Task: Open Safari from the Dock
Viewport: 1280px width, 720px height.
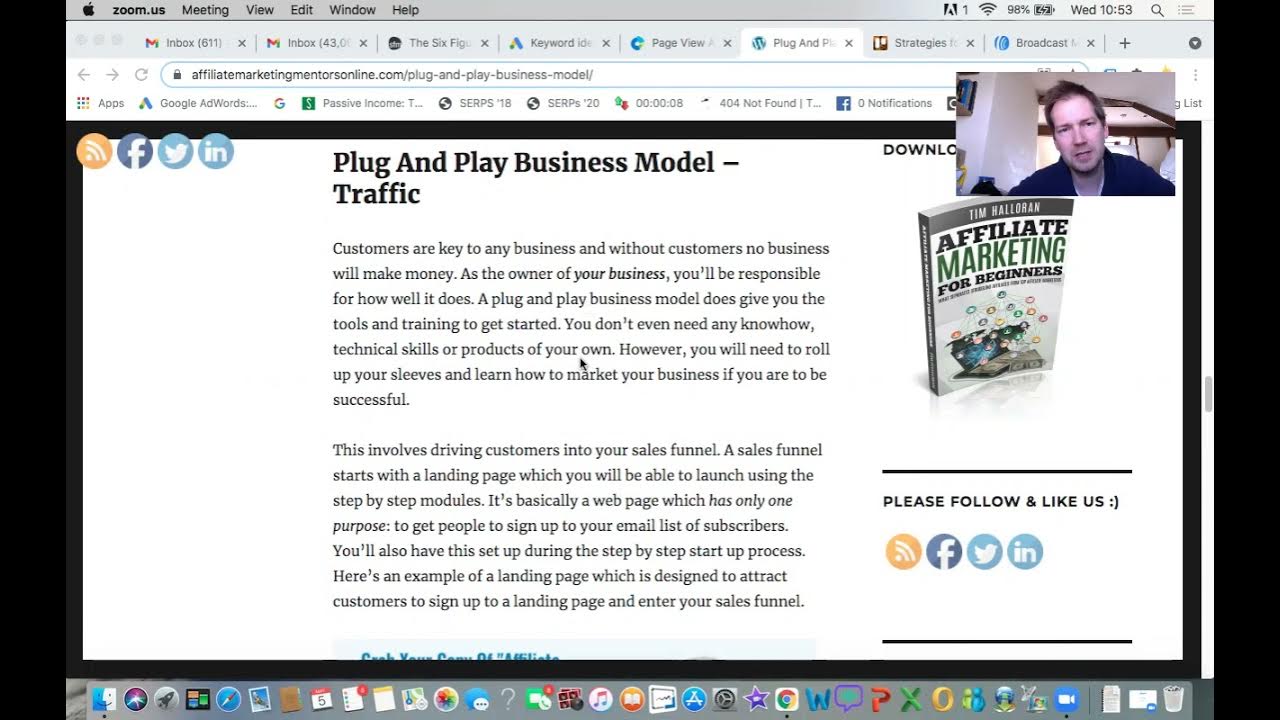Action: click(x=228, y=699)
